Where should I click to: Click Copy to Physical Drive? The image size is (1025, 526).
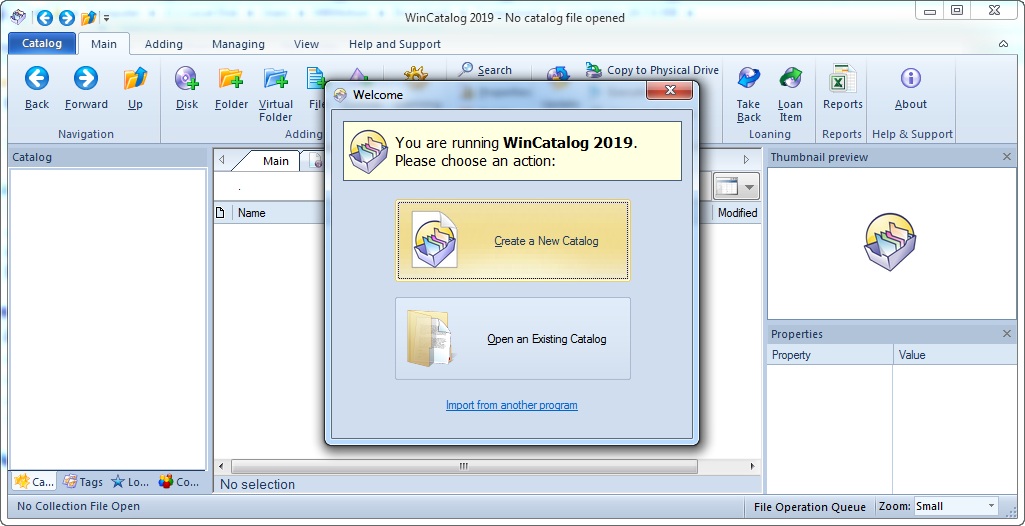pyautogui.click(x=652, y=70)
